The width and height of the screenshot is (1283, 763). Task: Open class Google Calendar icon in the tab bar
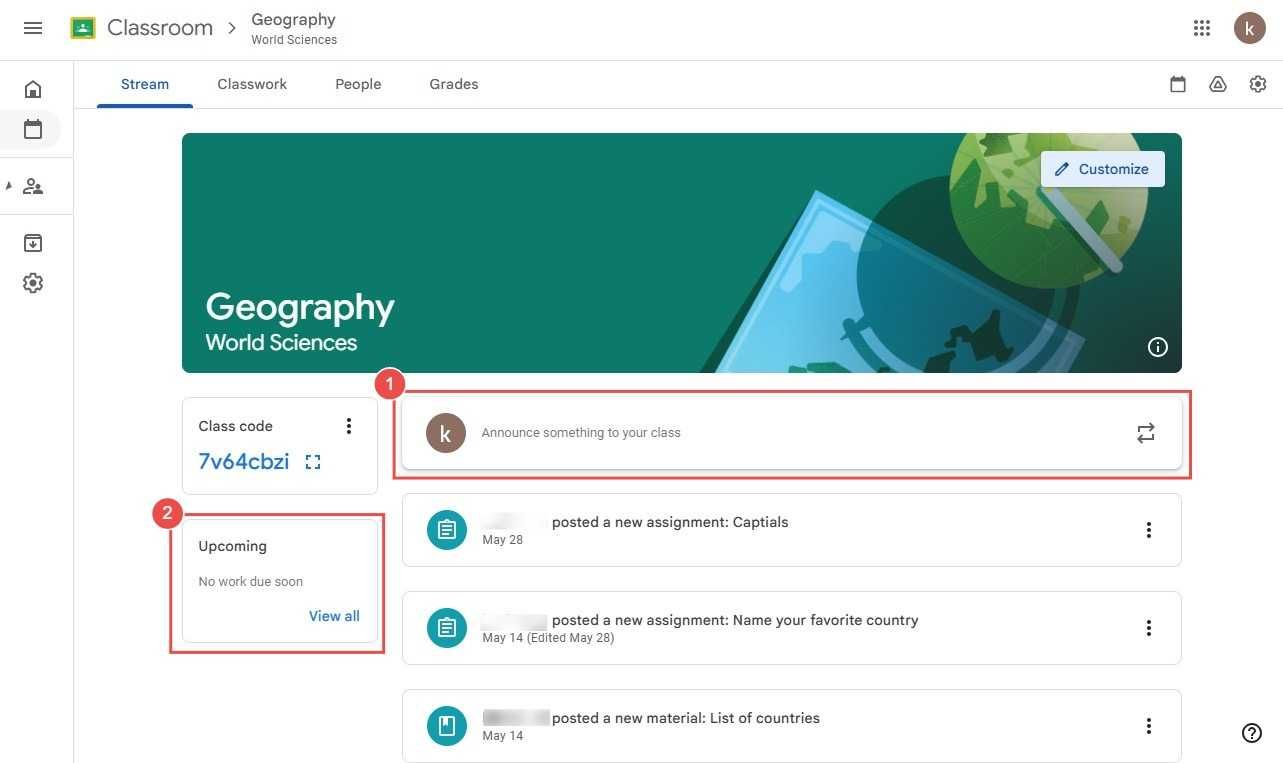[1178, 85]
